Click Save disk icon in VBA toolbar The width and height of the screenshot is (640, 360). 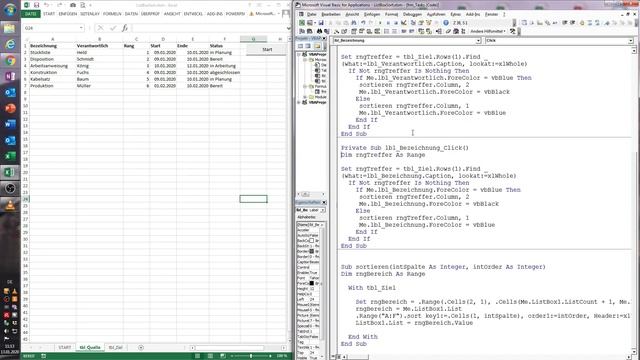click(x=321, y=23)
